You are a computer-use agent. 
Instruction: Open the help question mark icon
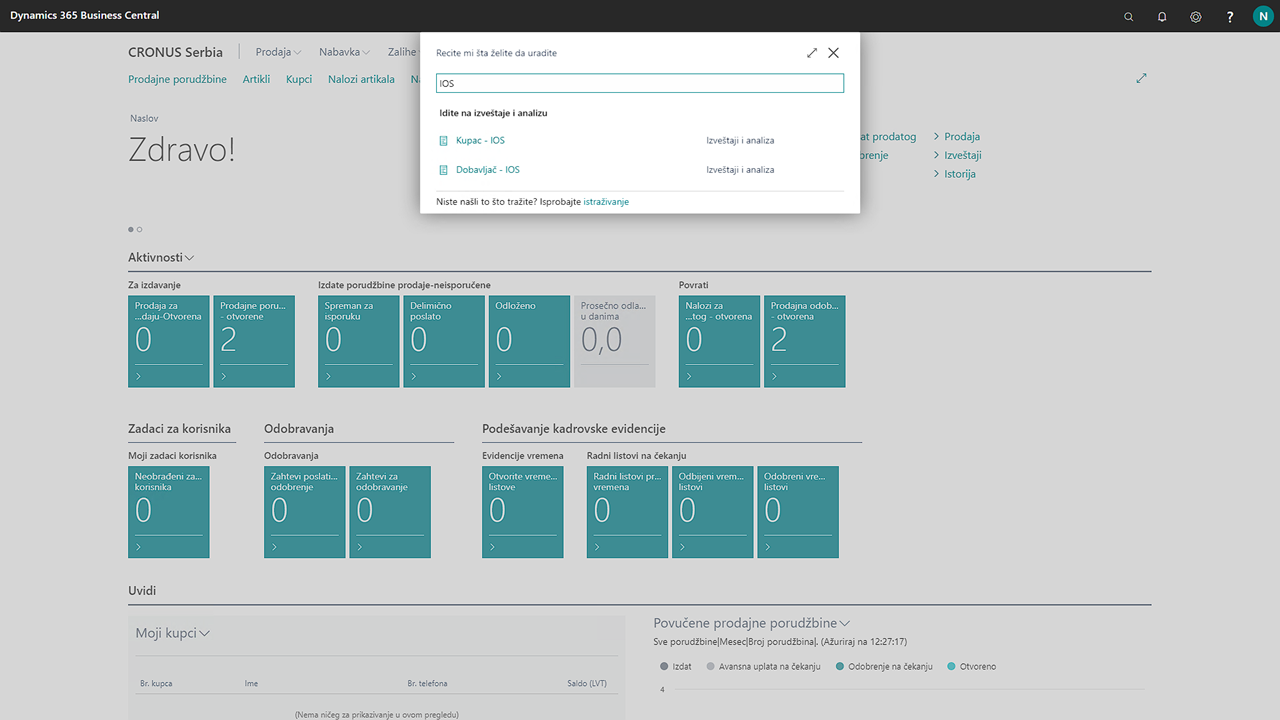point(1230,16)
